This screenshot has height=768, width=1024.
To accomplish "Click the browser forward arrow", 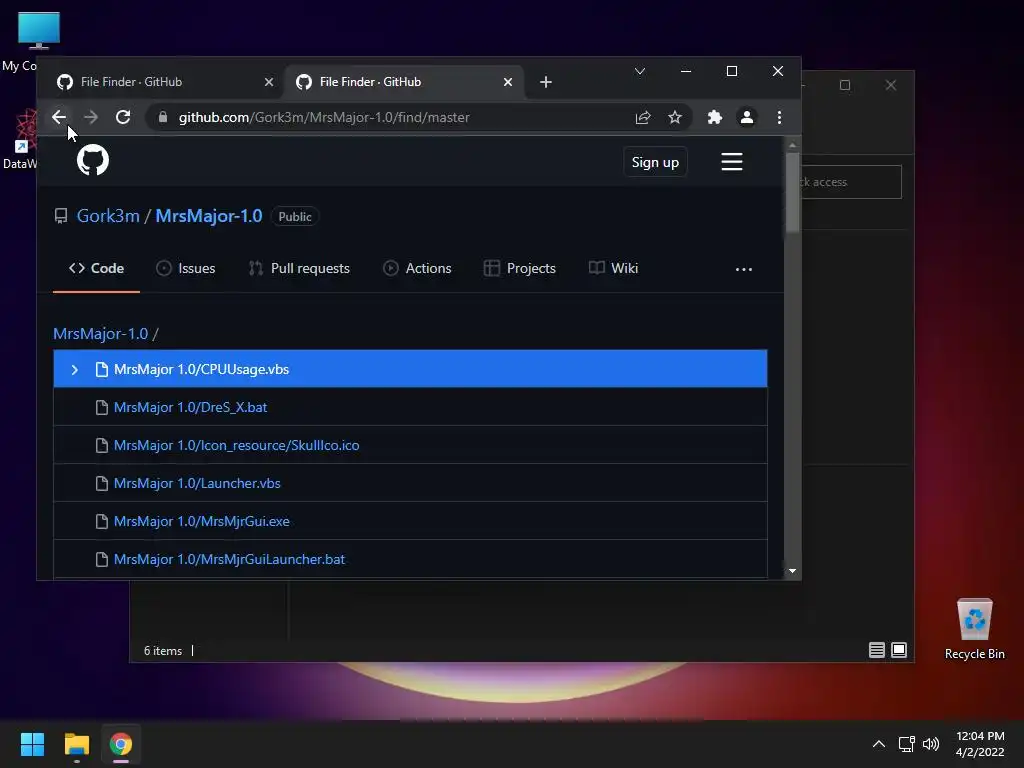I will 91,117.
